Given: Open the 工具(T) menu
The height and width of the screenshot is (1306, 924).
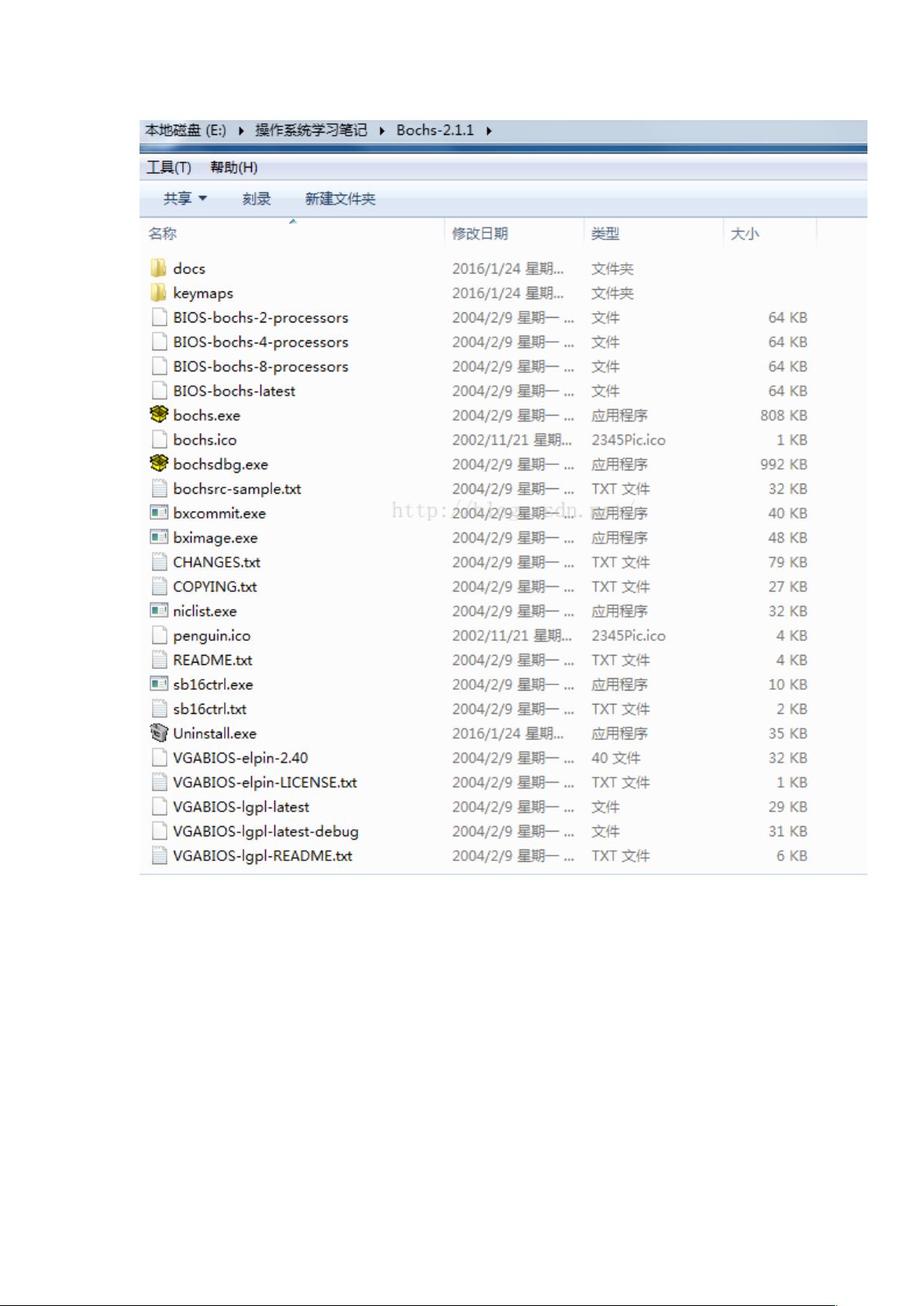Looking at the screenshot, I should pos(169,167).
